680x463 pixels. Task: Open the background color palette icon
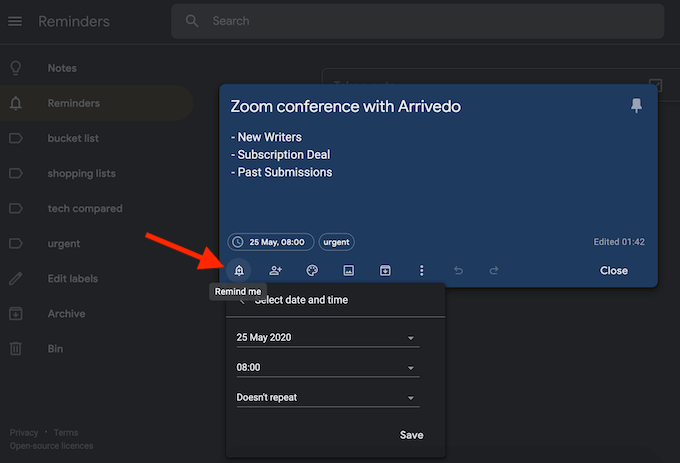click(x=312, y=270)
